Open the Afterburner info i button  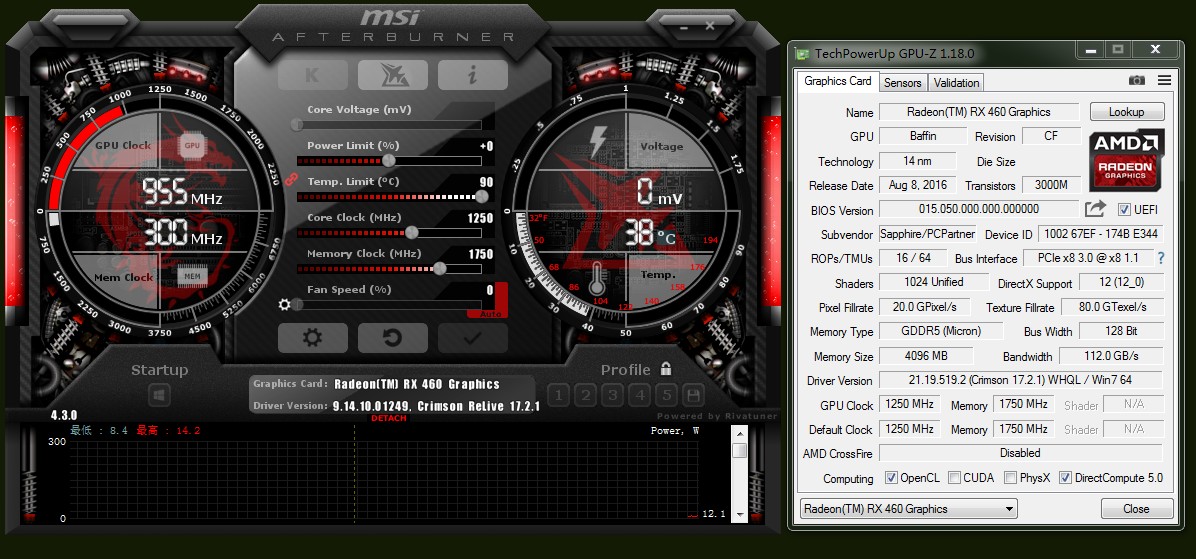point(473,75)
